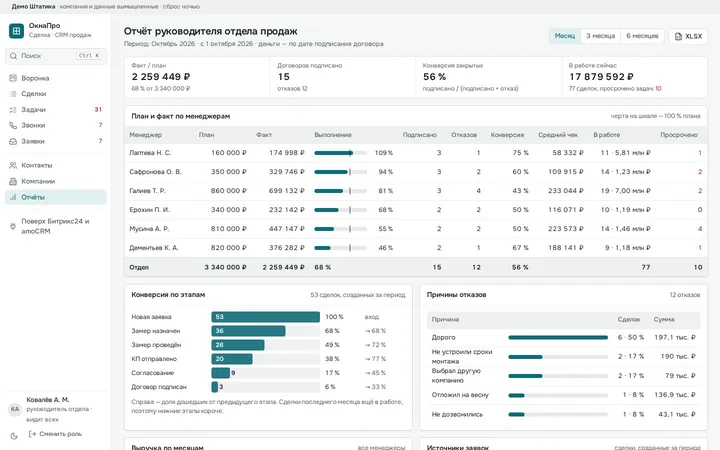720x450 pixels.
Task: Click the ОкнаПро logo icon
Action: coord(17,31)
